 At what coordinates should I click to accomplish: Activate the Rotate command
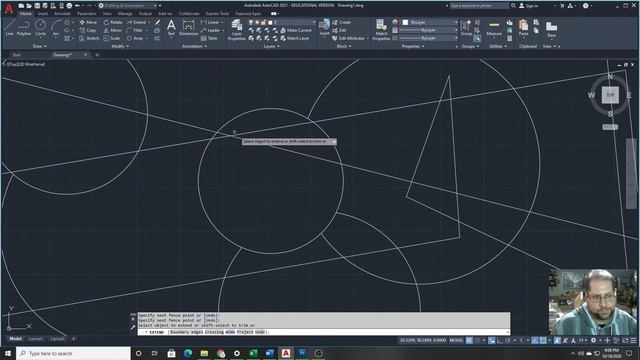tap(113, 22)
